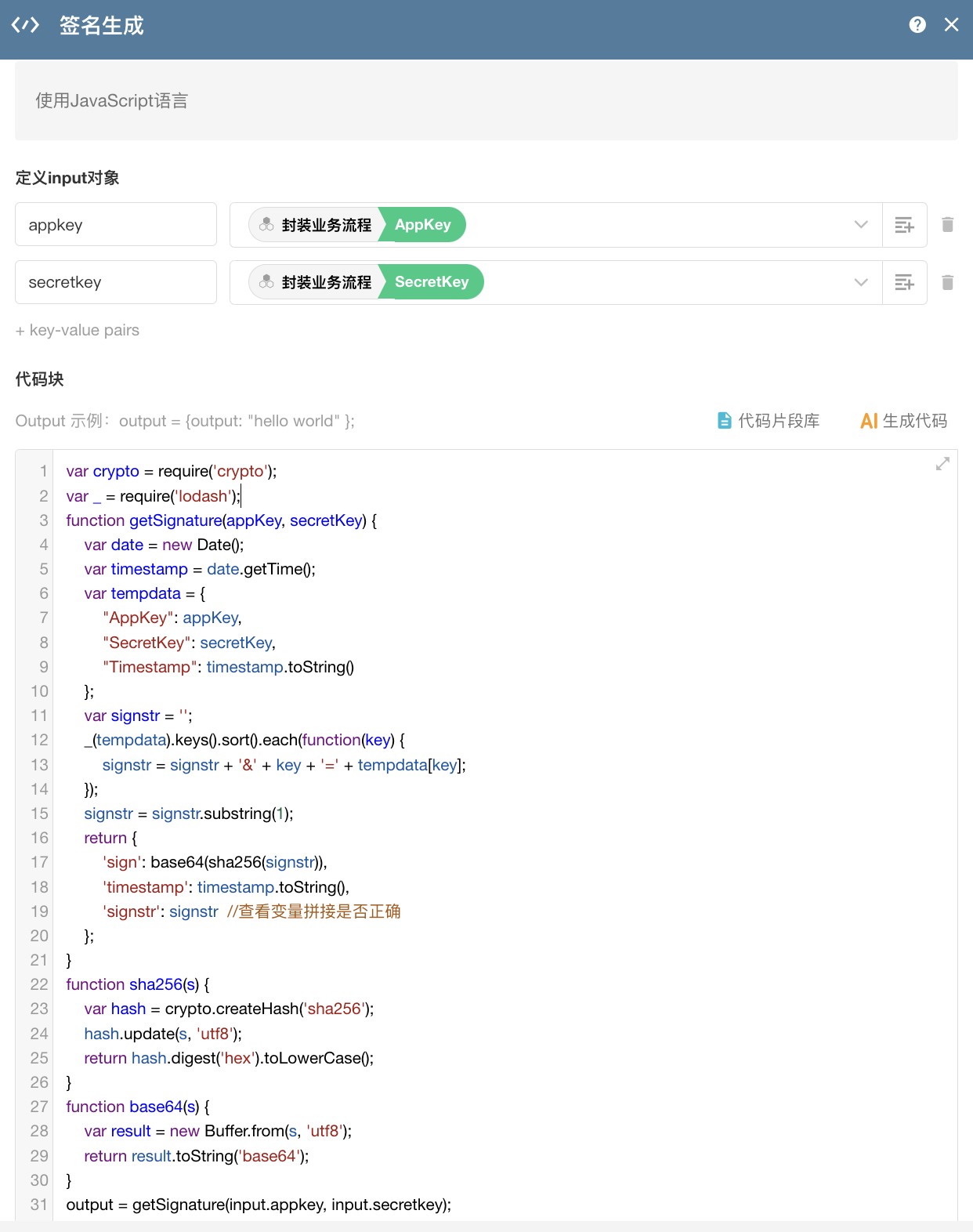This screenshot has width=973, height=1232.
Task: Click AI 生成代码 to generate code
Action: [x=903, y=421]
